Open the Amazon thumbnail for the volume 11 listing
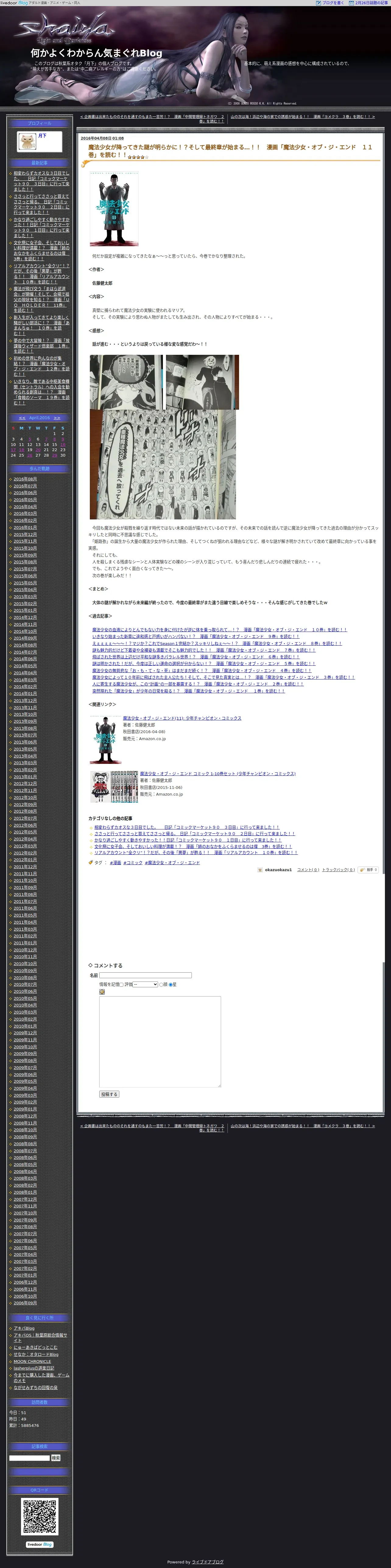 click(x=105, y=739)
